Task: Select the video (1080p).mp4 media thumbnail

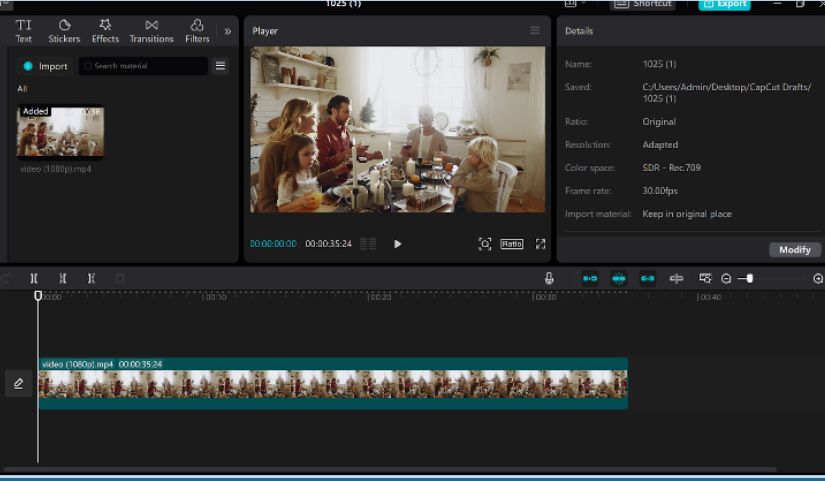Action: click(x=60, y=132)
